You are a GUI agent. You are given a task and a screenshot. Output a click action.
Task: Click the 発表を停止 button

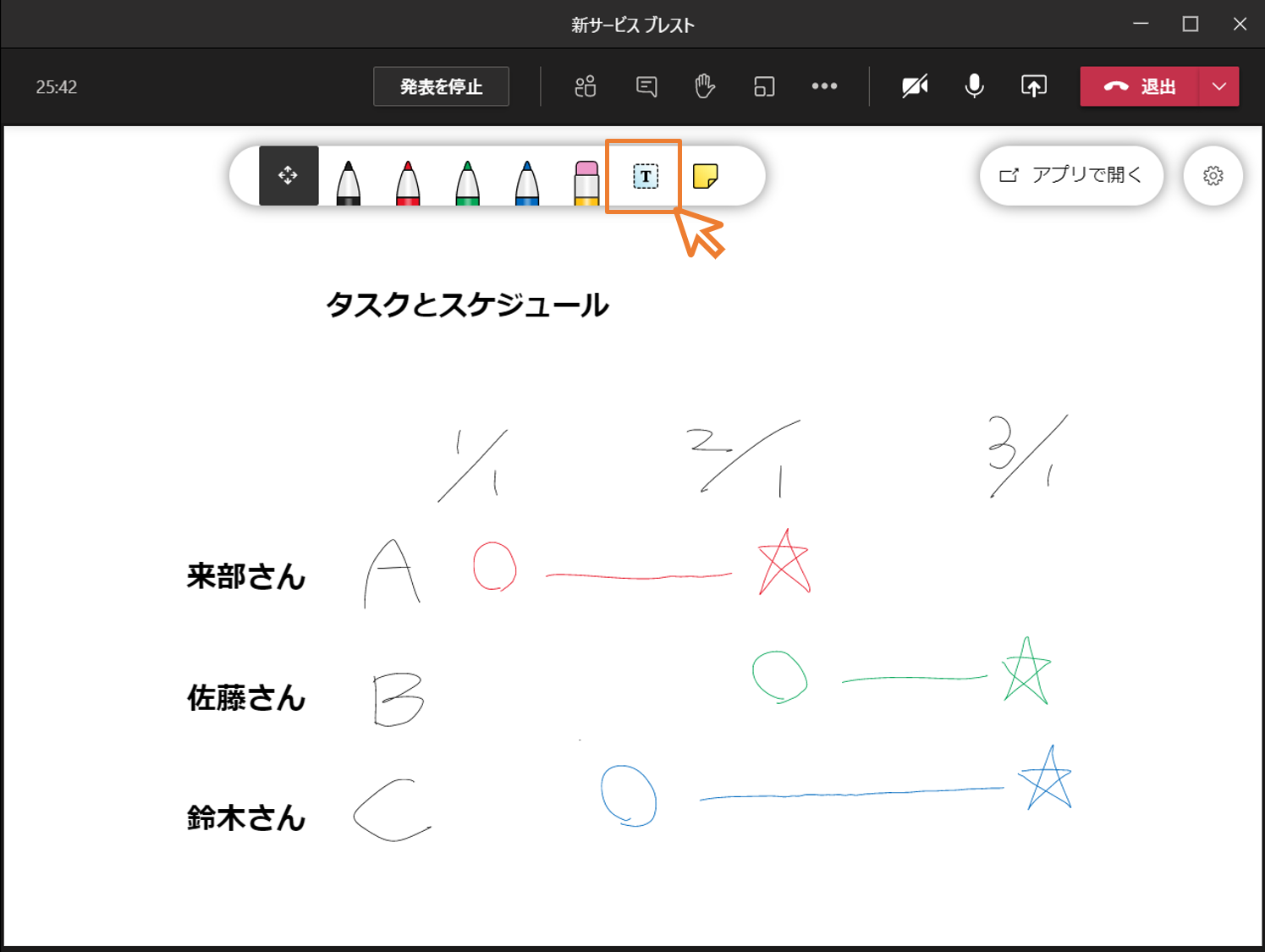click(441, 86)
